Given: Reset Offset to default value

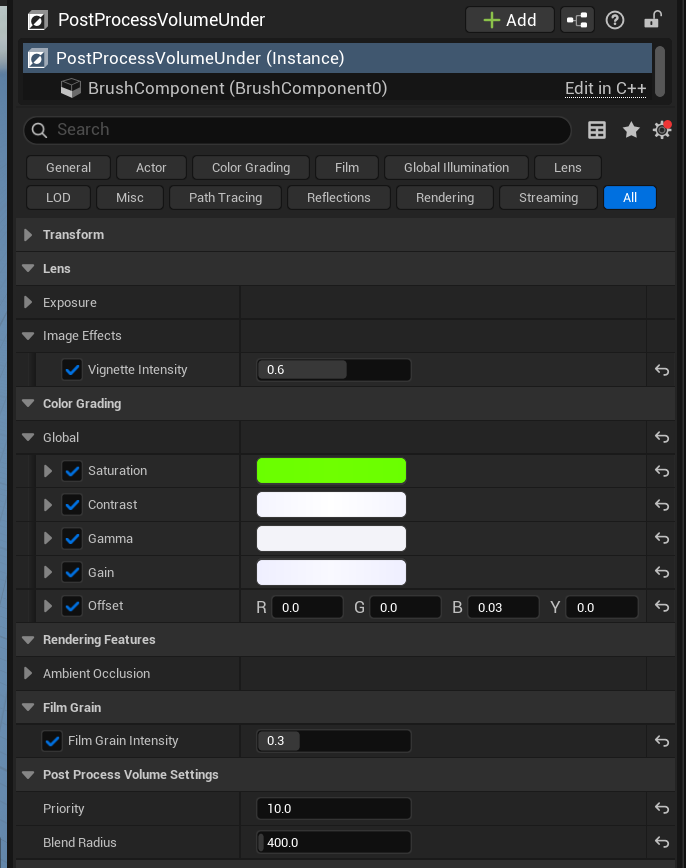Looking at the screenshot, I should [x=662, y=606].
